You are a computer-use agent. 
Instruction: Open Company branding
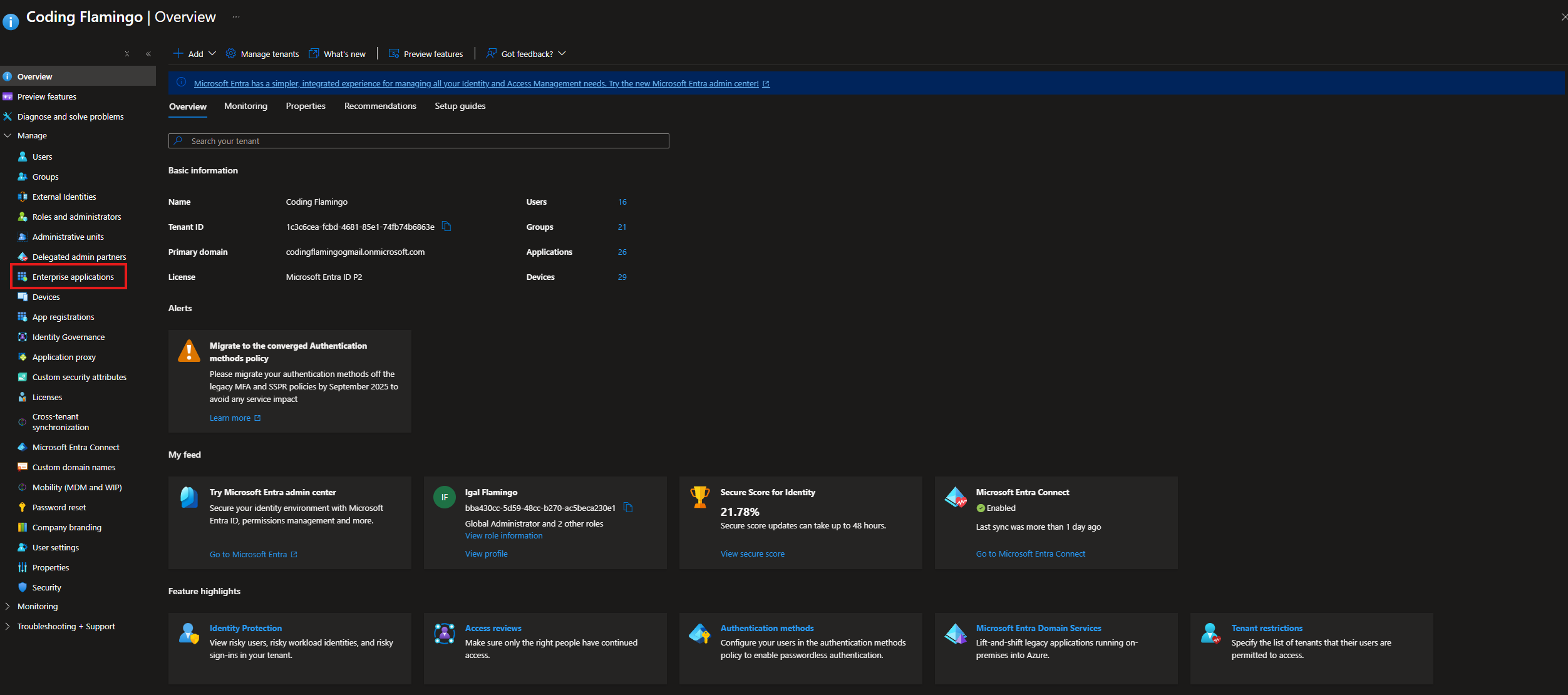coord(66,527)
